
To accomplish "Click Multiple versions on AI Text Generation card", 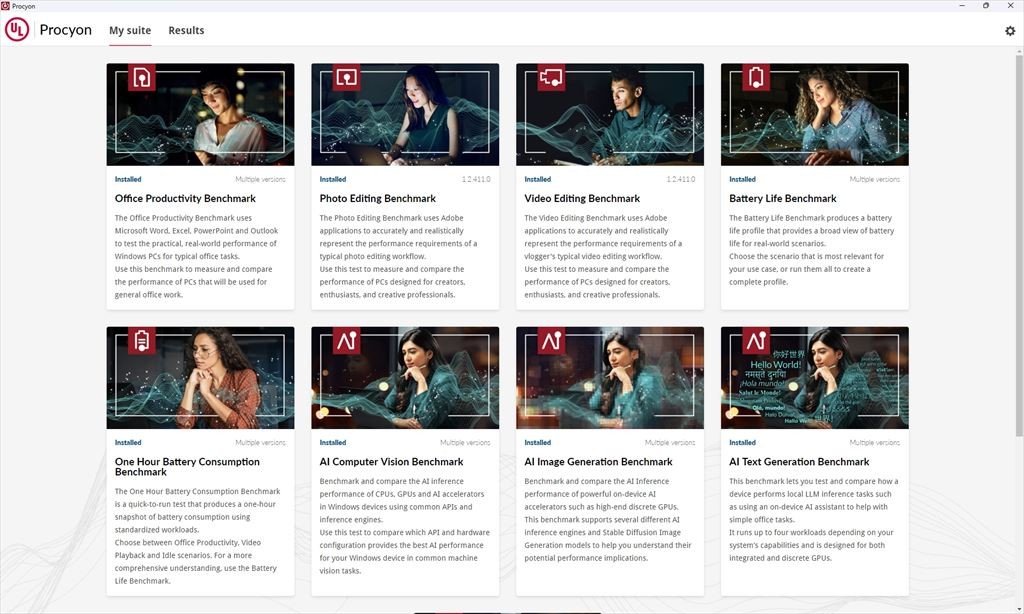I will (x=874, y=442).
